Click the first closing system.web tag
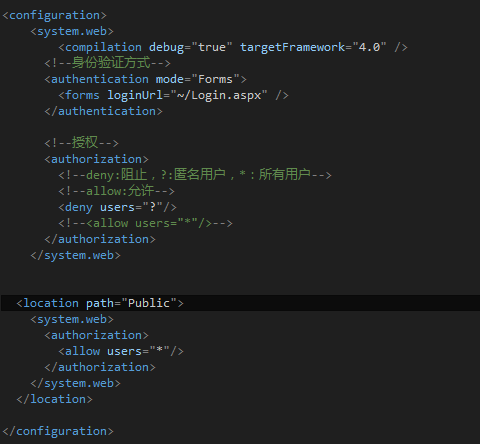Image resolution: width=480 pixels, height=444 pixels. [x=75, y=255]
